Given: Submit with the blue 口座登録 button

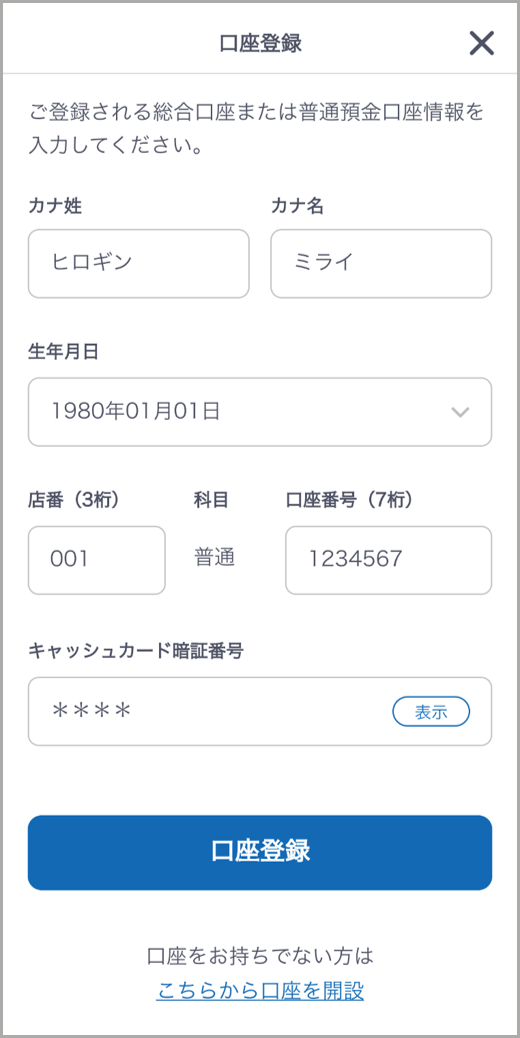Looking at the screenshot, I should (x=260, y=853).
